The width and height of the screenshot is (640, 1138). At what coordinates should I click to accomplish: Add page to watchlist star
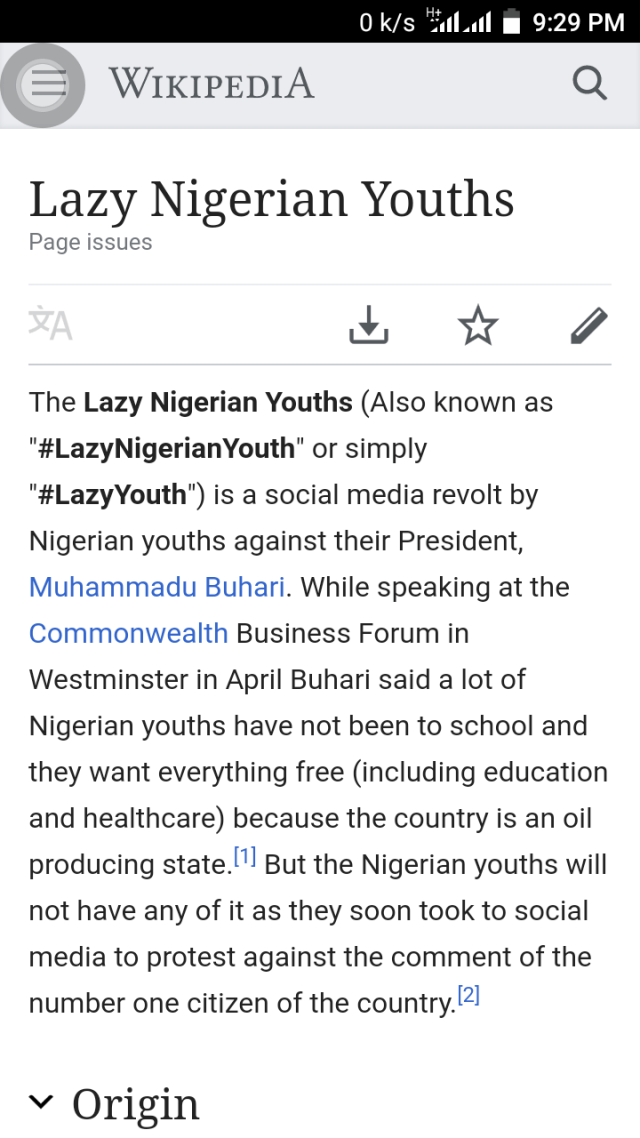point(478,325)
